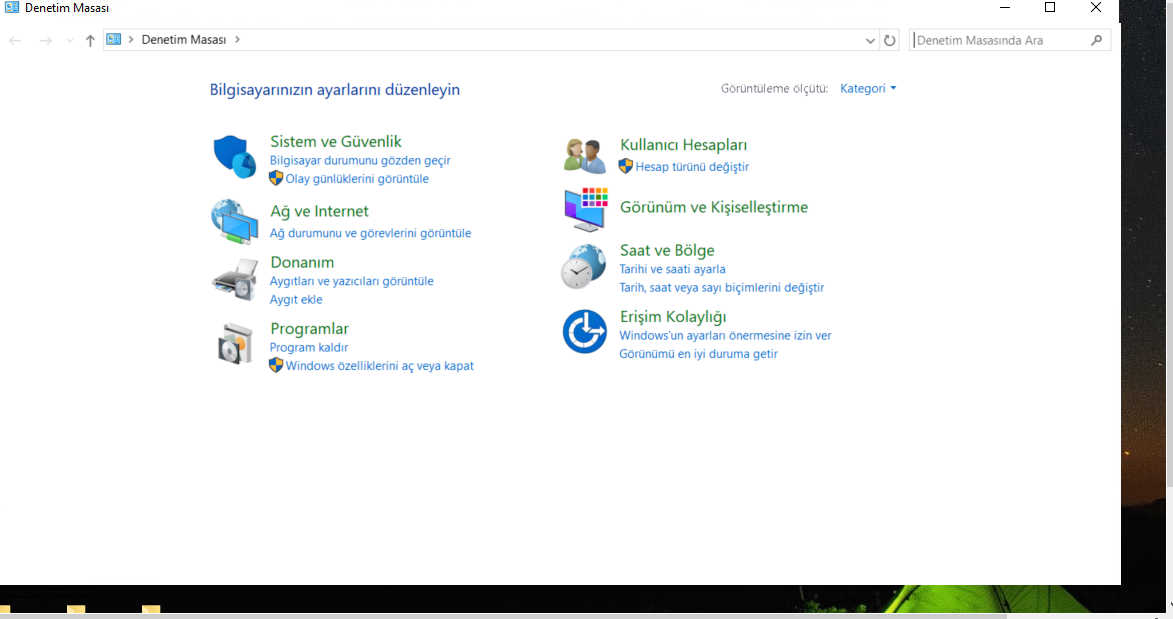Screen dimensions: 1173x619
Task: Open Olay günlüklerini görüntüle link
Action: (357, 179)
